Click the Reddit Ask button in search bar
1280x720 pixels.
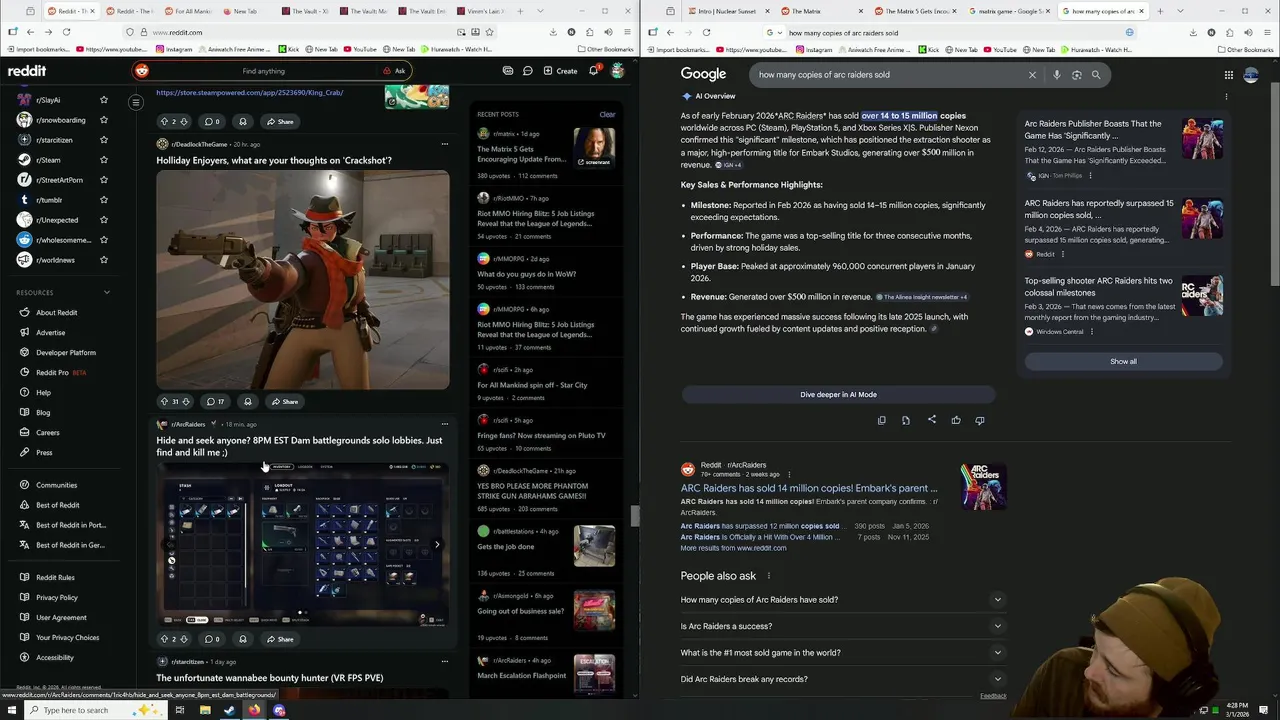[x=394, y=71]
